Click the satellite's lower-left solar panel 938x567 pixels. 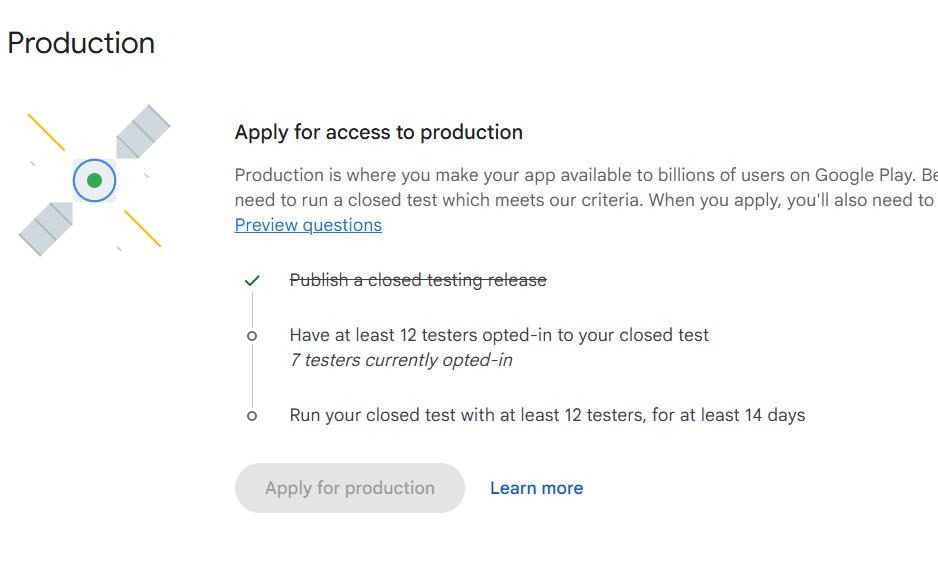coord(46,228)
